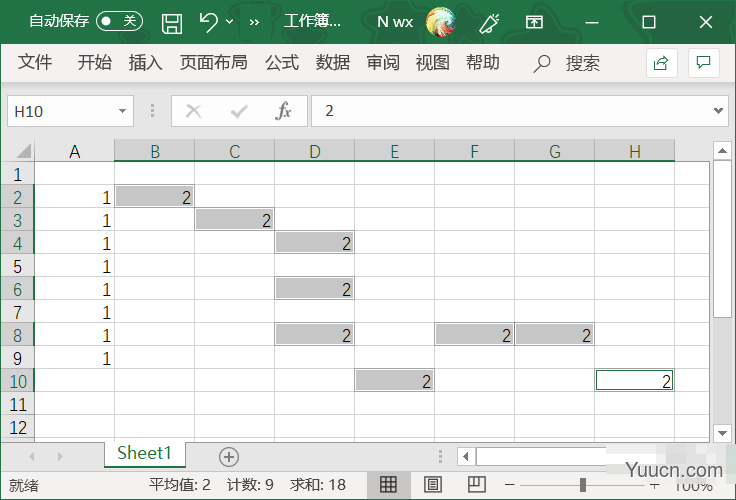Viewport: 736px width, 500px height.
Task: Maximize the Excel window
Action: pyautogui.click(x=649, y=22)
